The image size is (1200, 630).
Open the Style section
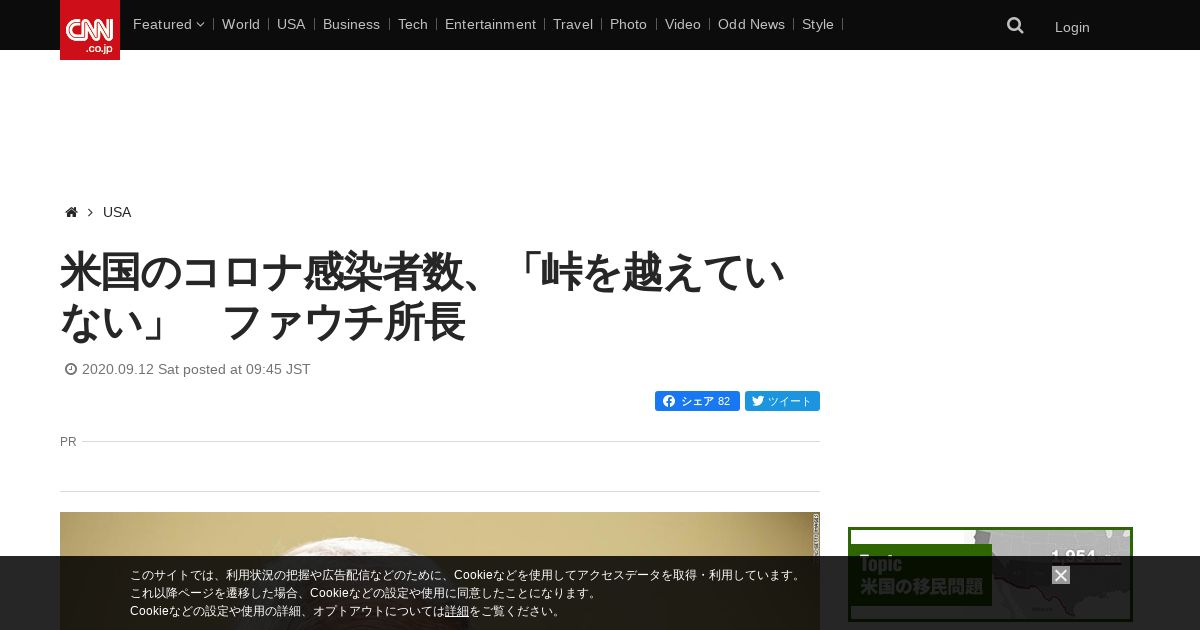point(818,24)
